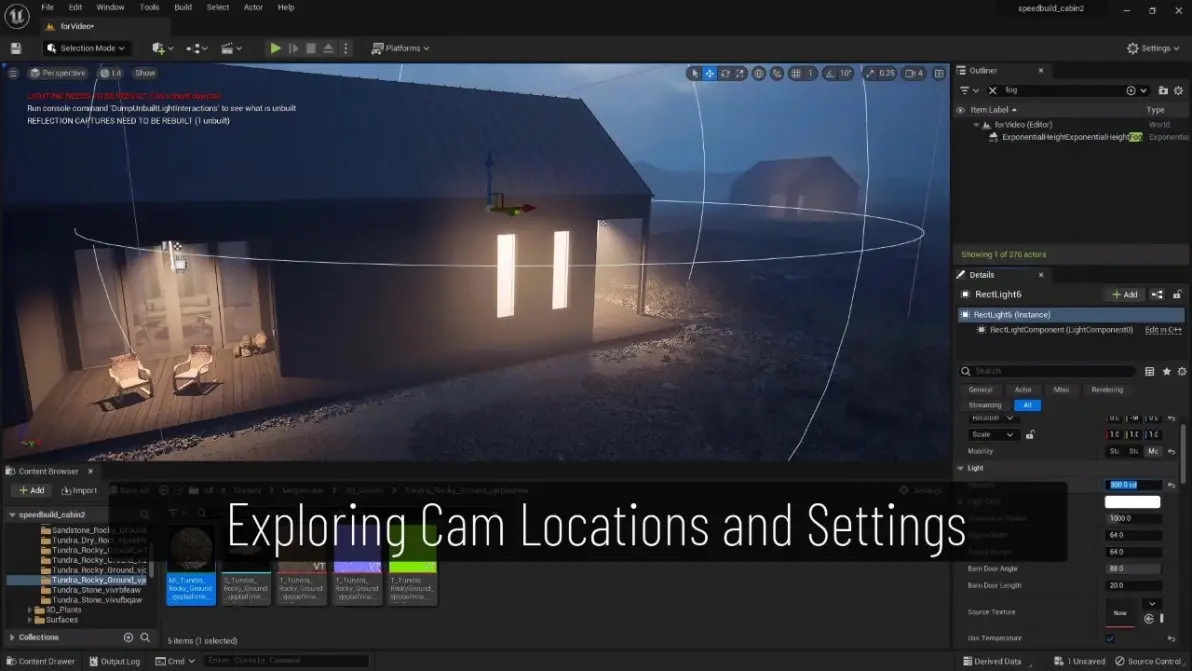Open the play options three-dot menu

click(346, 48)
